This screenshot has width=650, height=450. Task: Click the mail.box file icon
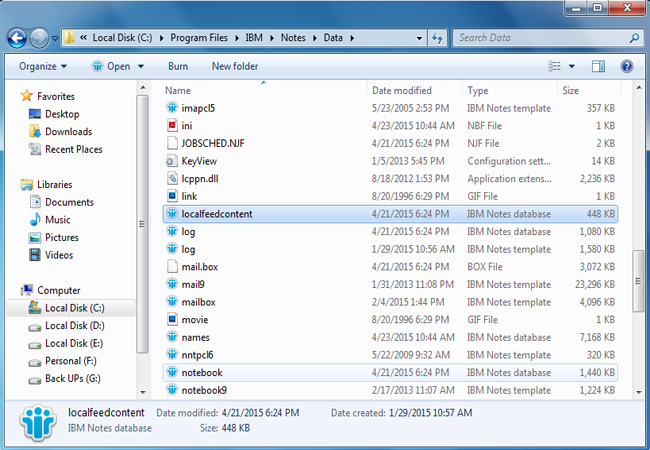(172, 267)
